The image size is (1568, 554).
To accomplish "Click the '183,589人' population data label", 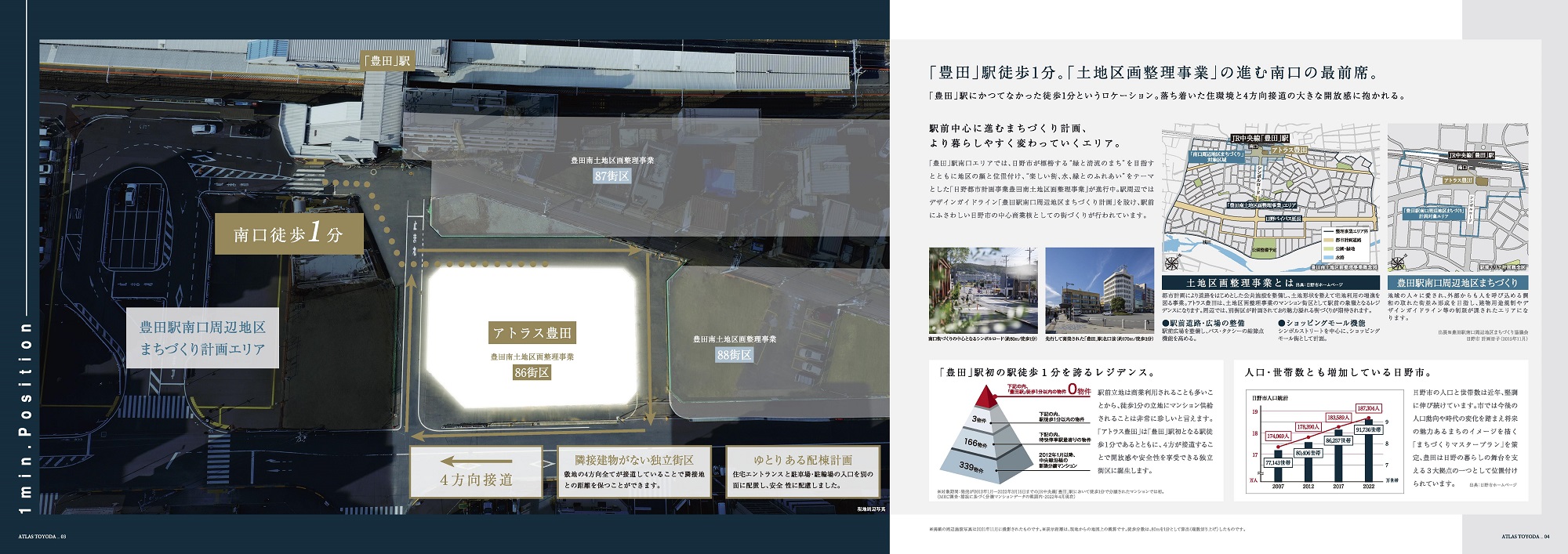I will [1338, 418].
